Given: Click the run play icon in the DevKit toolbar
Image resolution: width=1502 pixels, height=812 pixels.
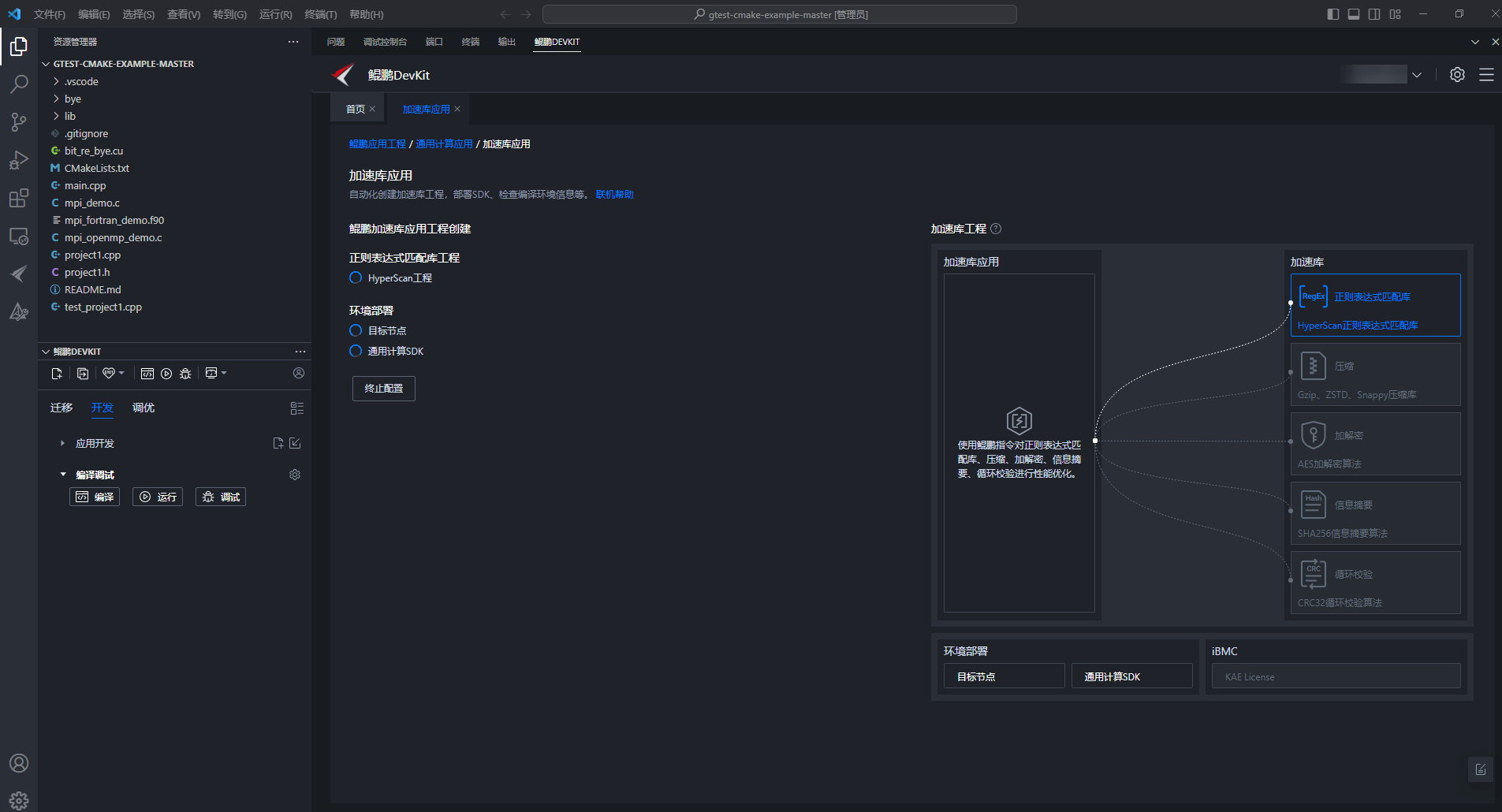Looking at the screenshot, I should [x=166, y=374].
